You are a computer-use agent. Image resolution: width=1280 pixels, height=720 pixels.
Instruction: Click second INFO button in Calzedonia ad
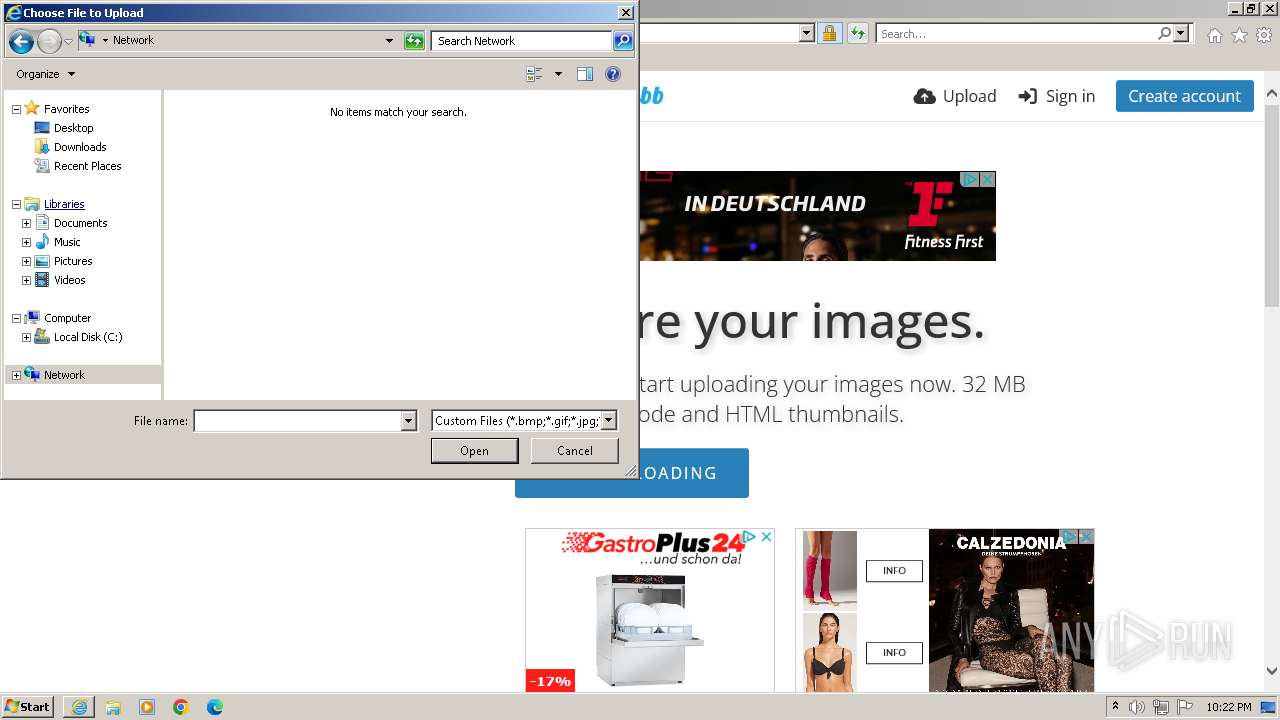[x=894, y=653]
